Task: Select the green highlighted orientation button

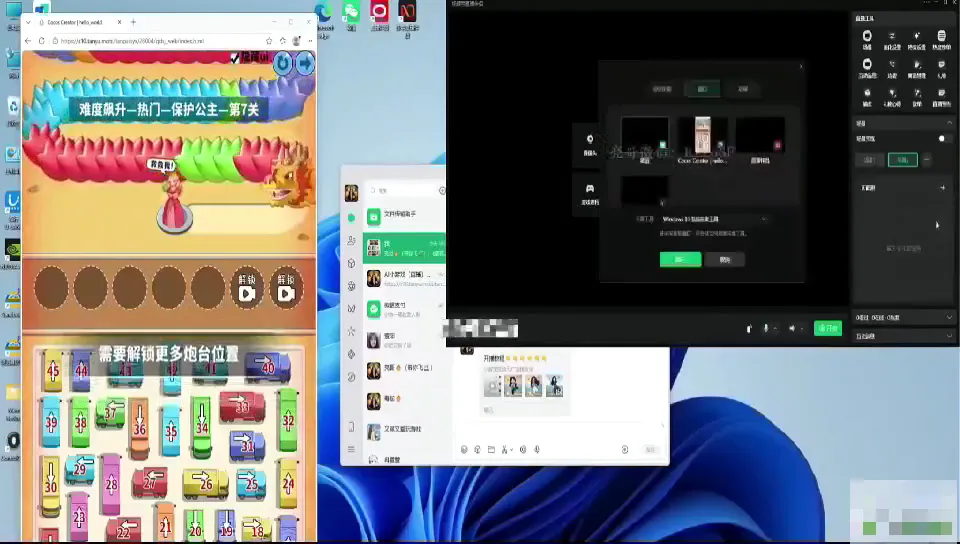Action: pos(902,160)
